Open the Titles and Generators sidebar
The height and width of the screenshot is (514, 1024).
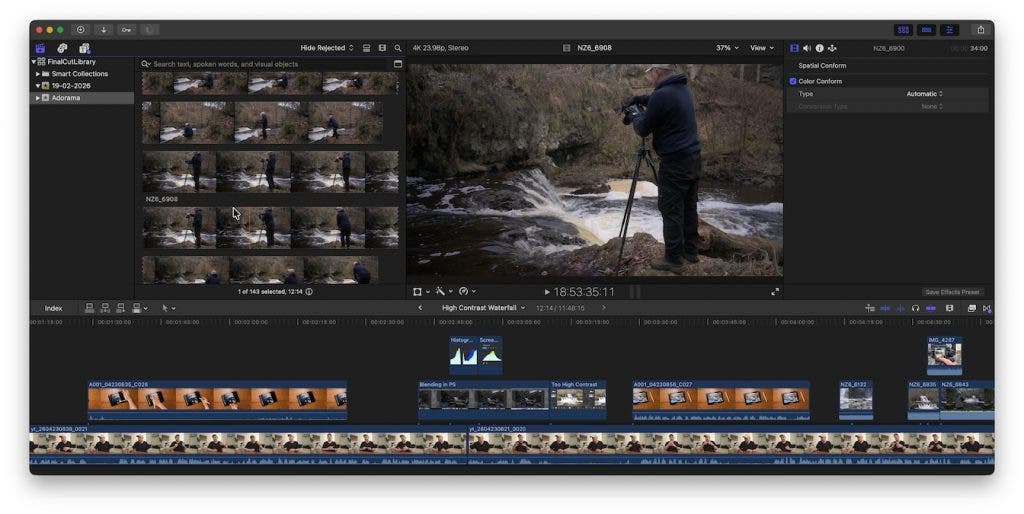point(84,48)
